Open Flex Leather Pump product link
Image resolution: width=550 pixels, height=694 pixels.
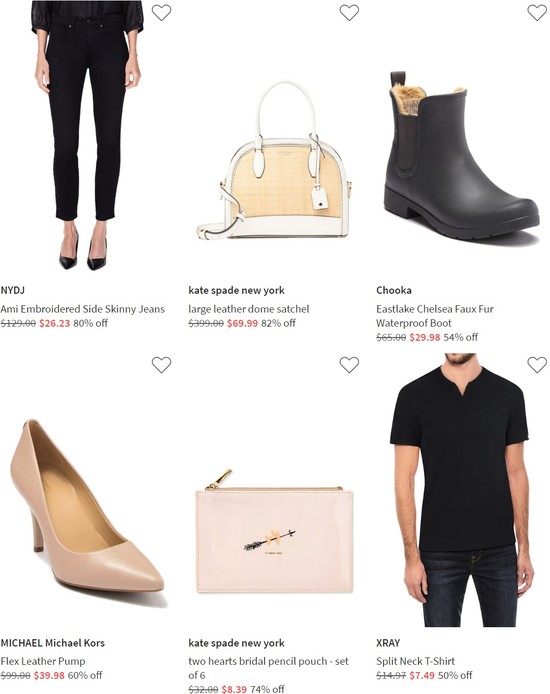(43, 661)
